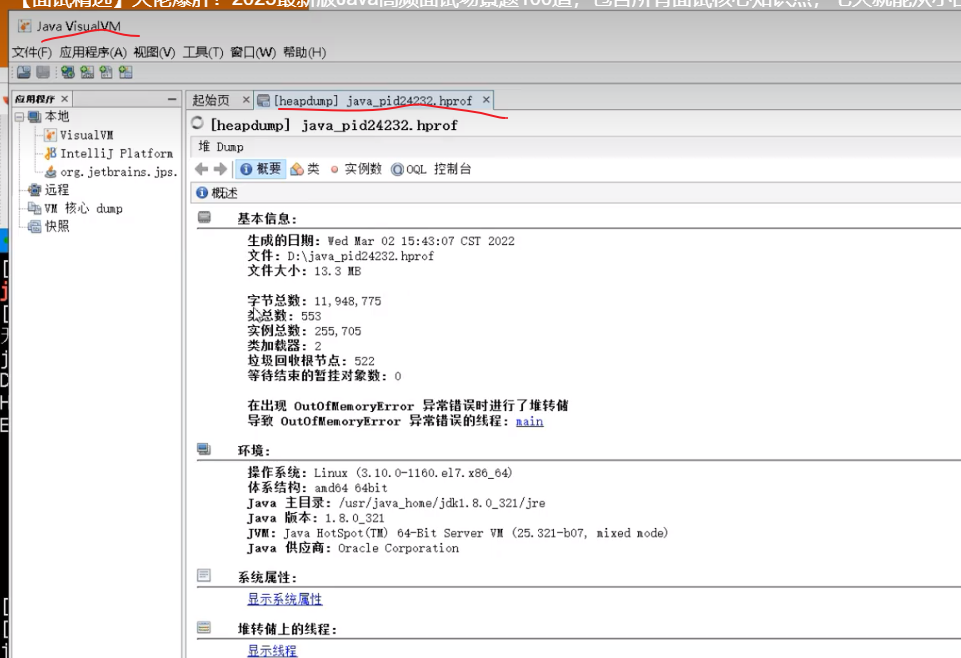Screen dimensions: 961x658
Task: Select the 本地 tree node label
Action: (57, 116)
